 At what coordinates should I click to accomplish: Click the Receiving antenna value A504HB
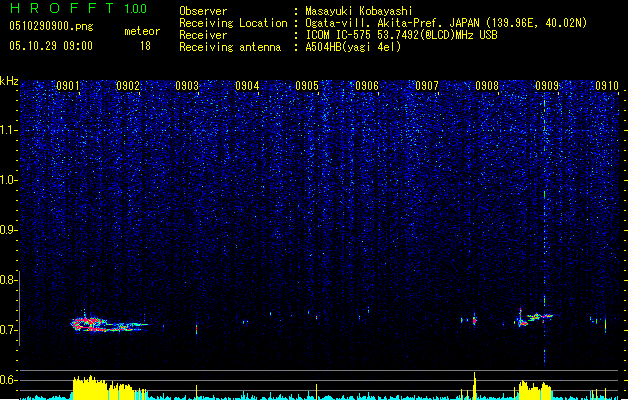tap(353, 47)
